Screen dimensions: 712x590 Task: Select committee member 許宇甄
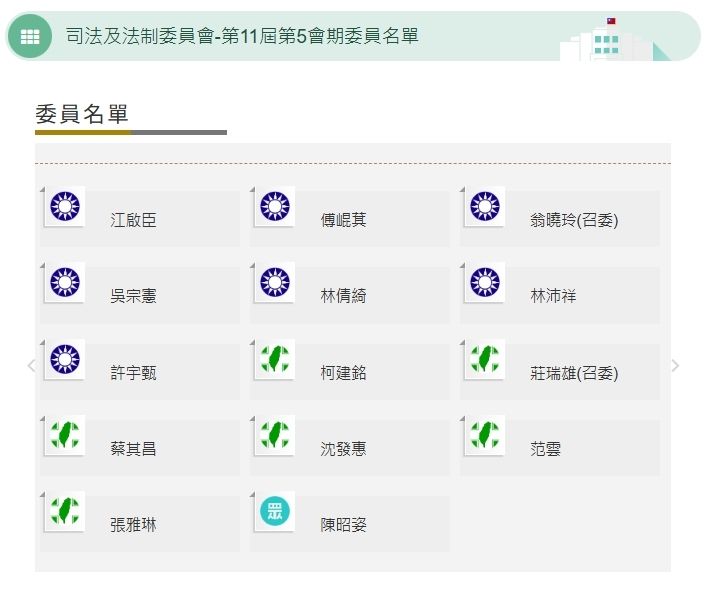click(x=133, y=373)
